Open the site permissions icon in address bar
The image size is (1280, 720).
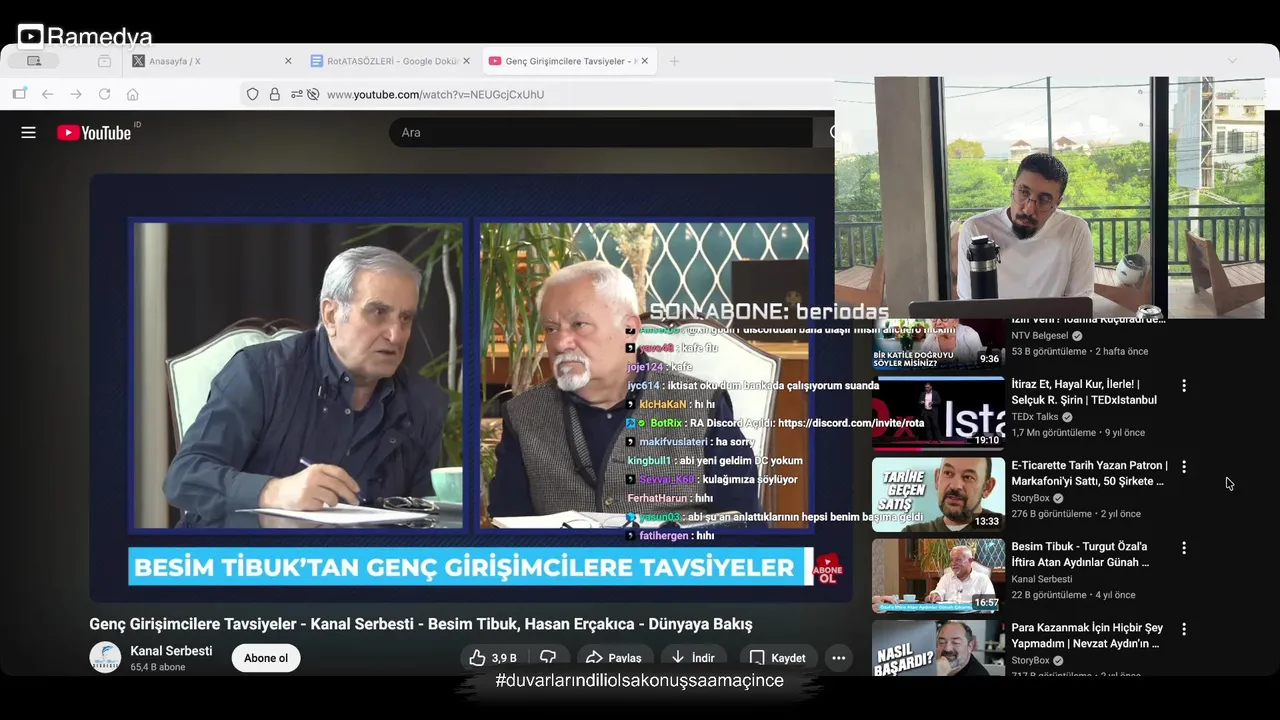click(x=297, y=94)
